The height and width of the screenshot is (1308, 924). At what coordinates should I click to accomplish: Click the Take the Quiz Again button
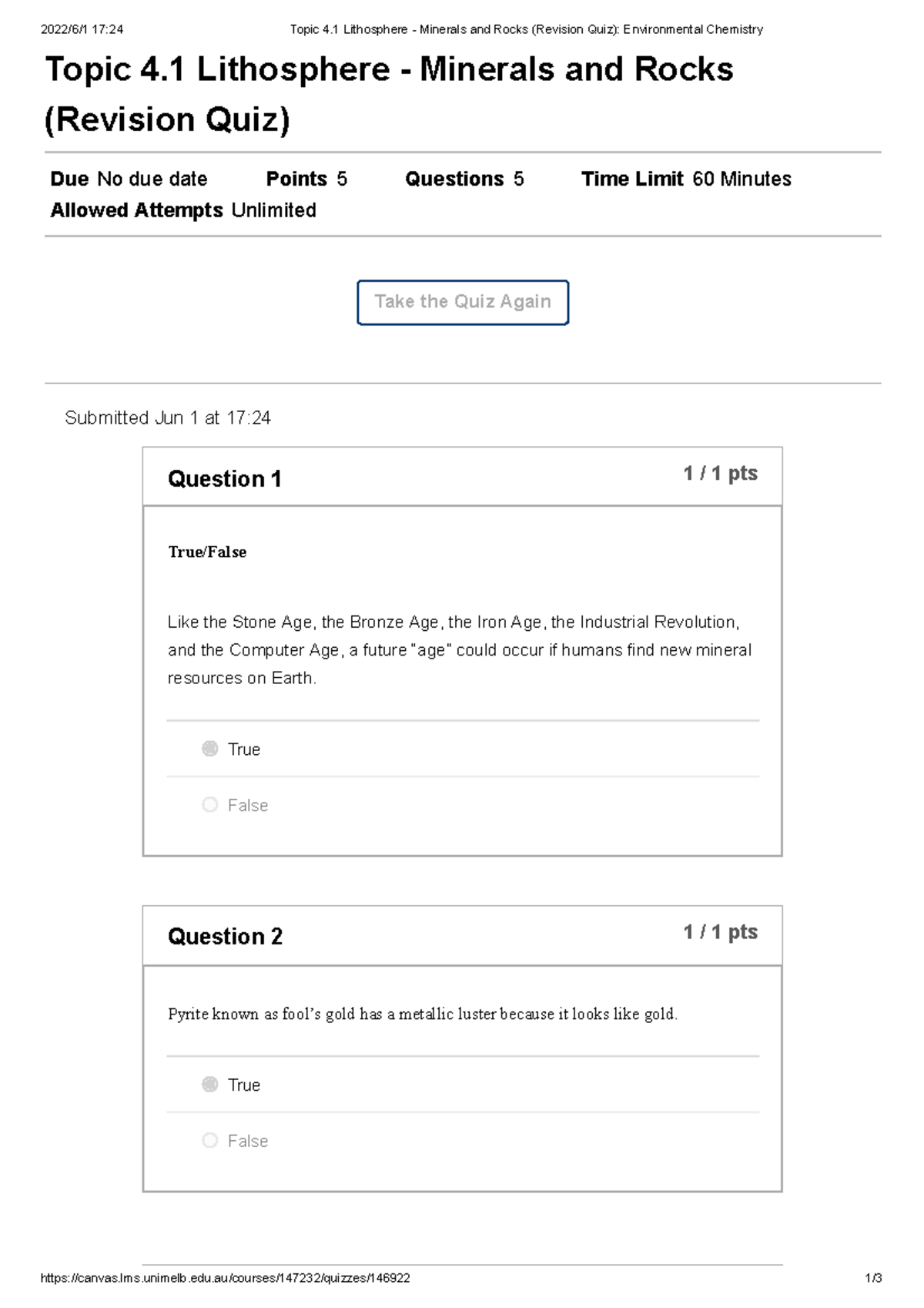pyautogui.click(x=463, y=302)
